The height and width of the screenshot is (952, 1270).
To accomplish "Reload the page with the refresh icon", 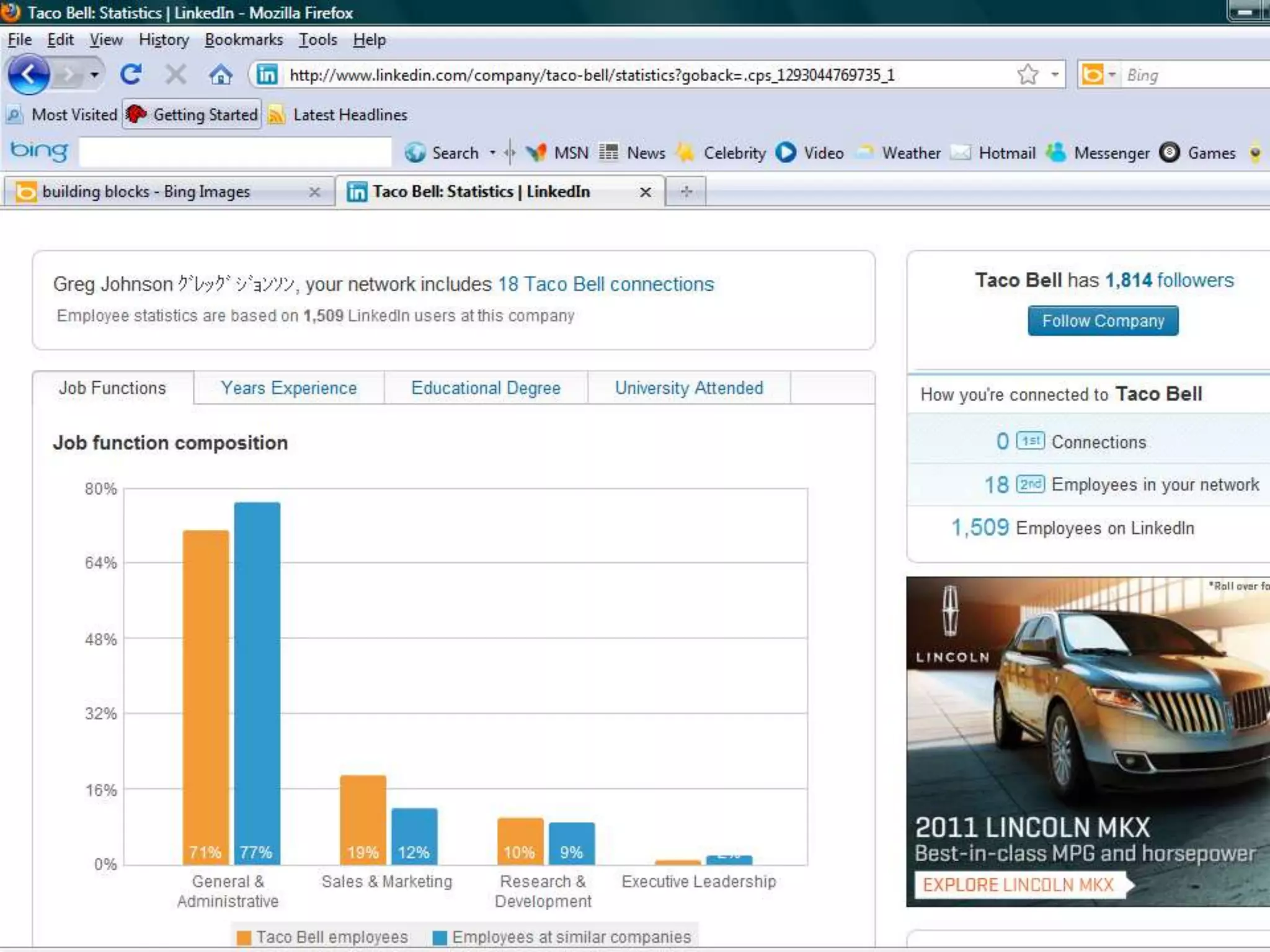I will tap(131, 75).
